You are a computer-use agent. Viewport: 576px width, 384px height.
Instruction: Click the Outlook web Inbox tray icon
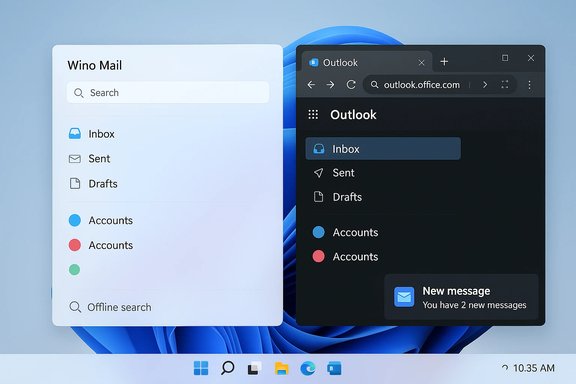[318, 149]
